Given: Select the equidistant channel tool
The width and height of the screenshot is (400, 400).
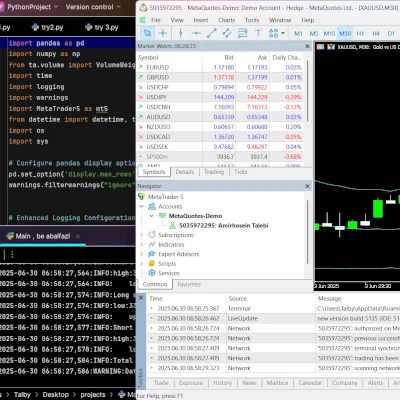Looking at the screenshot, I should (x=227, y=33).
